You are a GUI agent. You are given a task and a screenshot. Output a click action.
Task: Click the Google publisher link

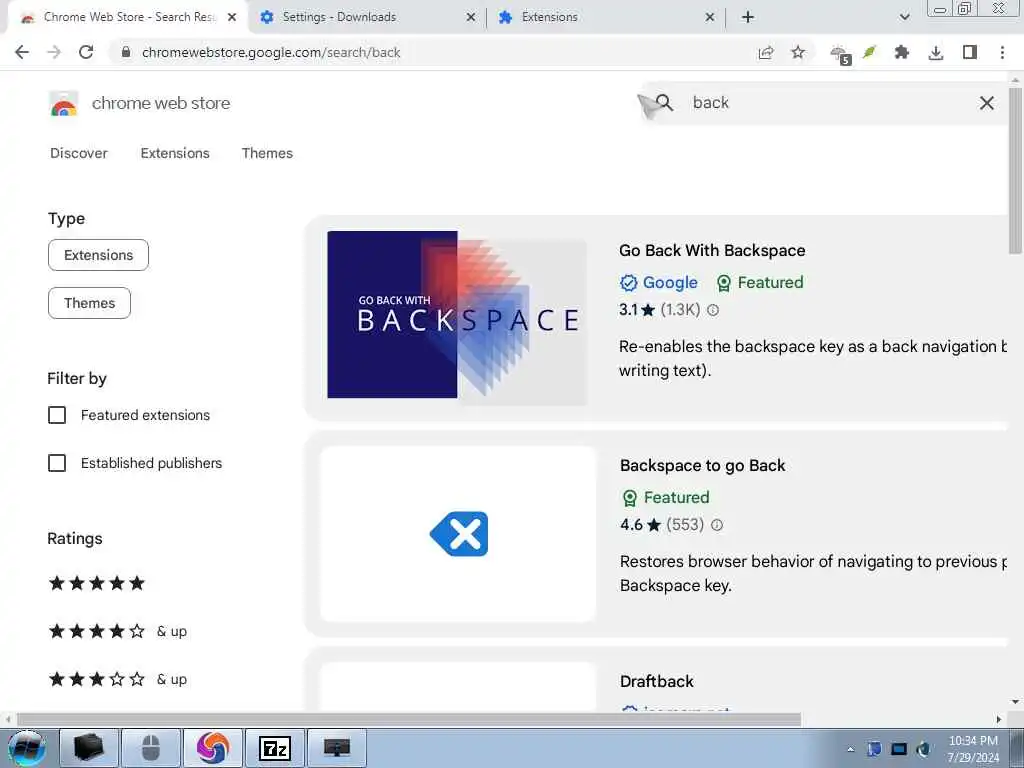coord(670,283)
